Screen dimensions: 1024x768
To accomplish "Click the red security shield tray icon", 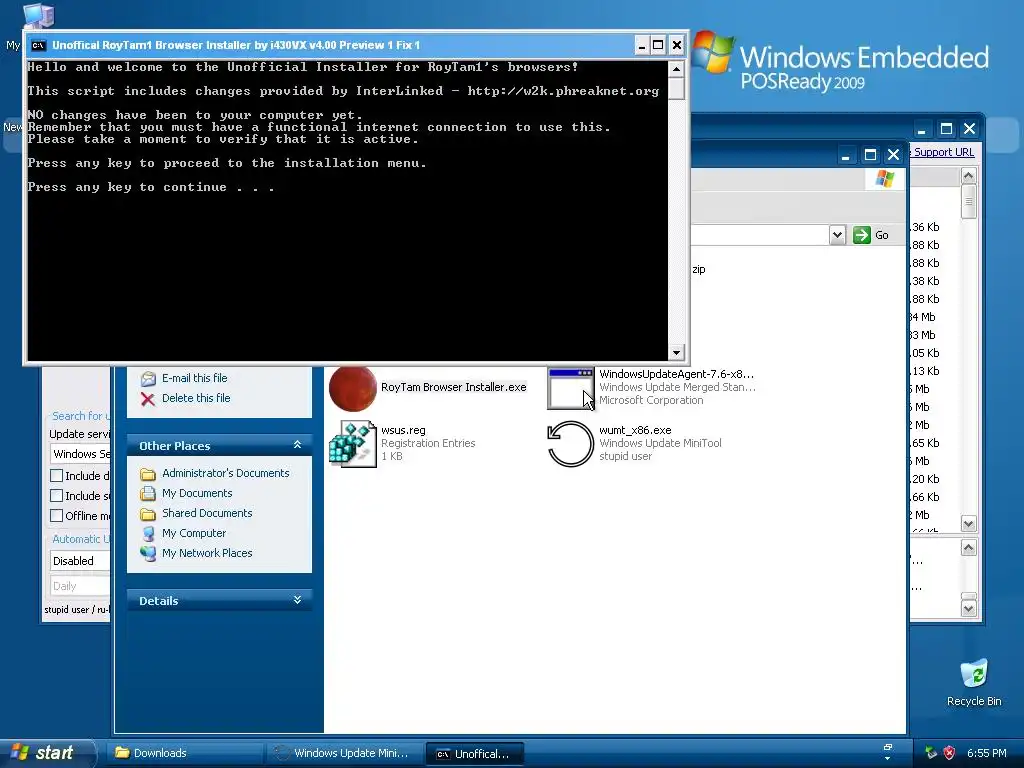I will coord(949,753).
